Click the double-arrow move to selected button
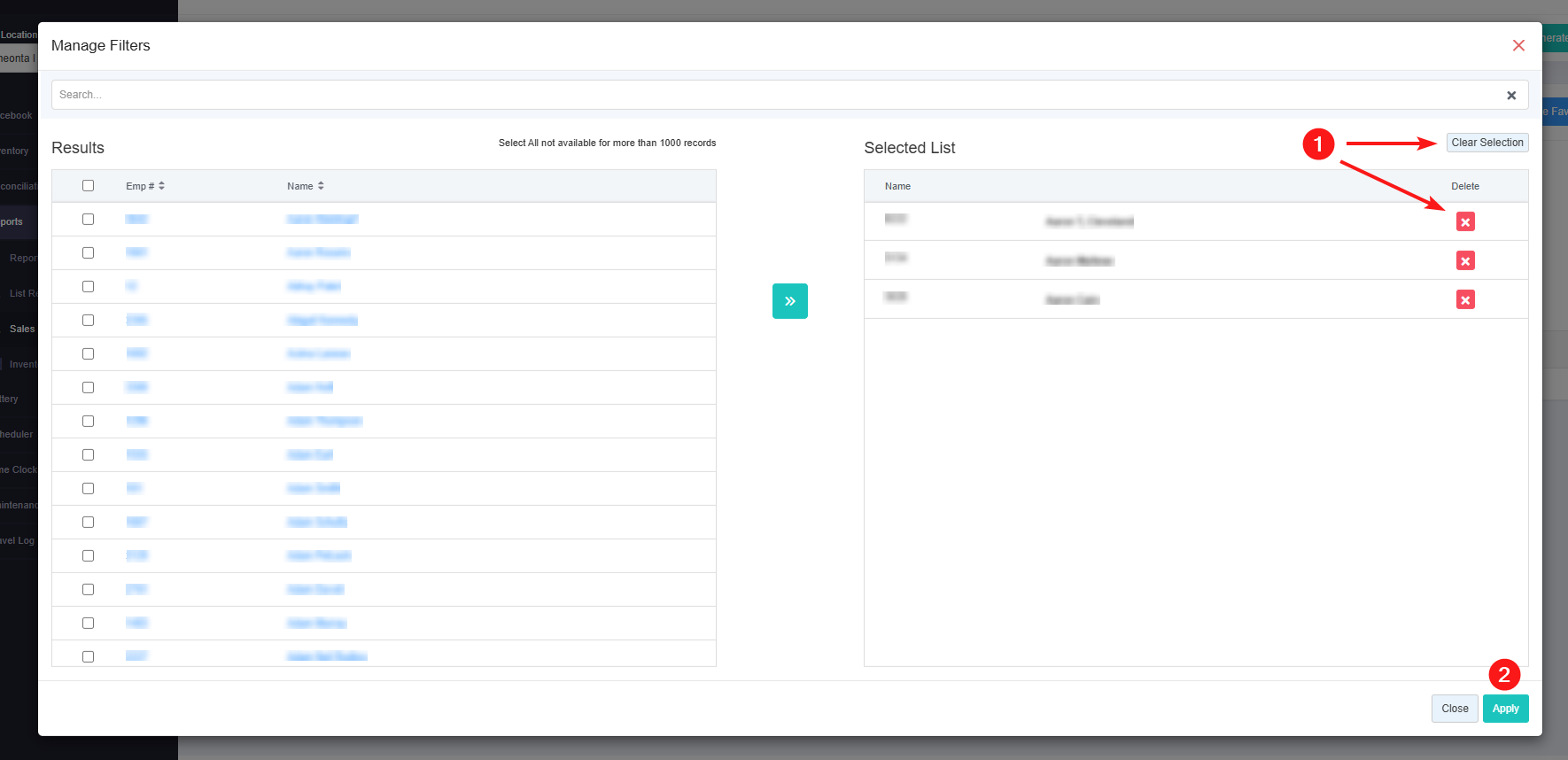The width and height of the screenshot is (1568, 760). point(789,301)
